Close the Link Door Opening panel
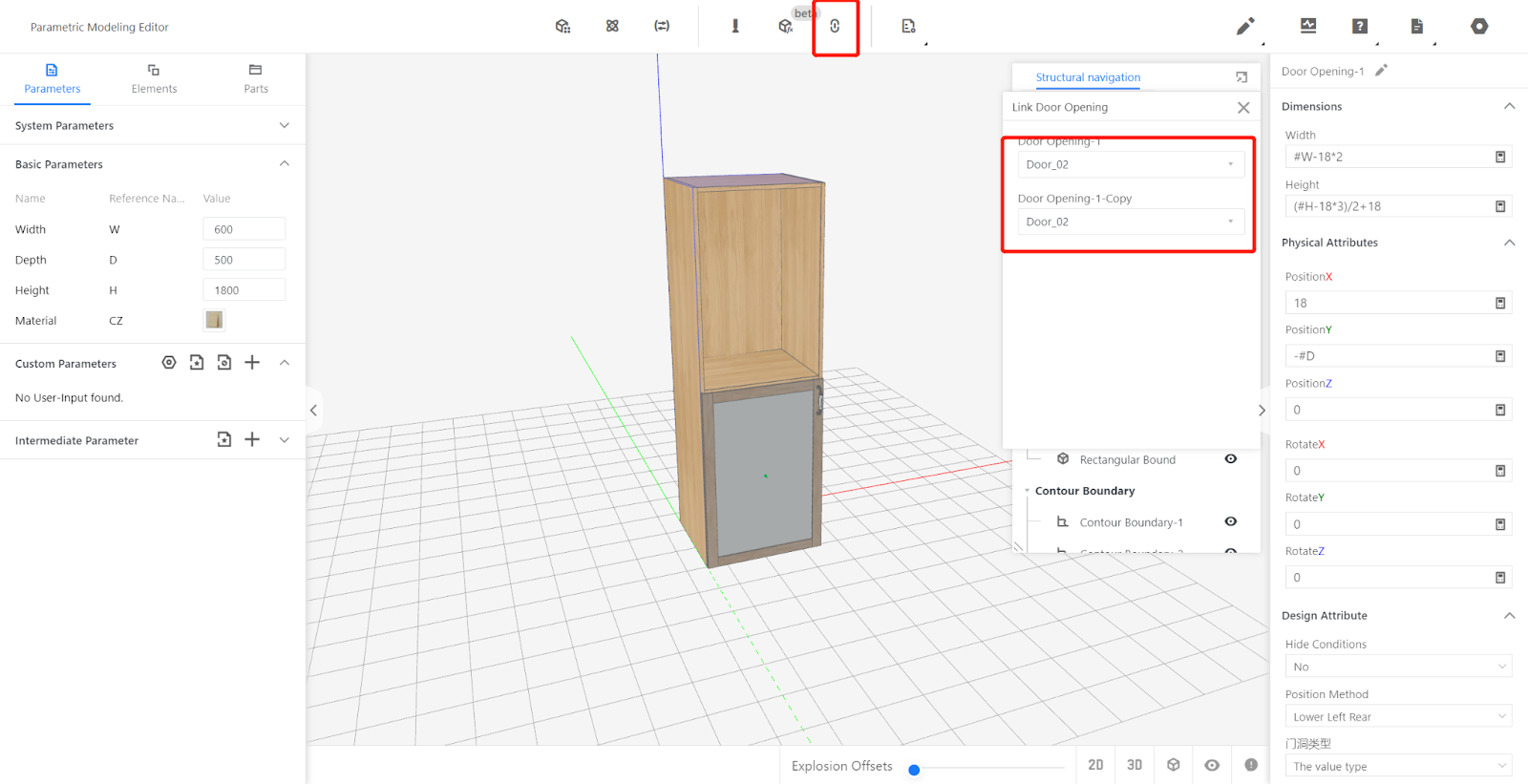This screenshot has height=784, width=1528. (x=1242, y=108)
